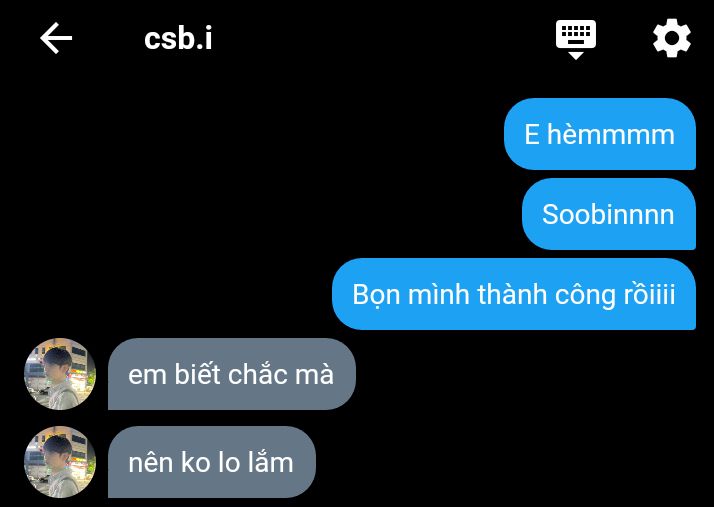This screenshot has height=507, width=714.
Task: Click the word "chắc" in gray reply
Action: click(x=258, y=374)
